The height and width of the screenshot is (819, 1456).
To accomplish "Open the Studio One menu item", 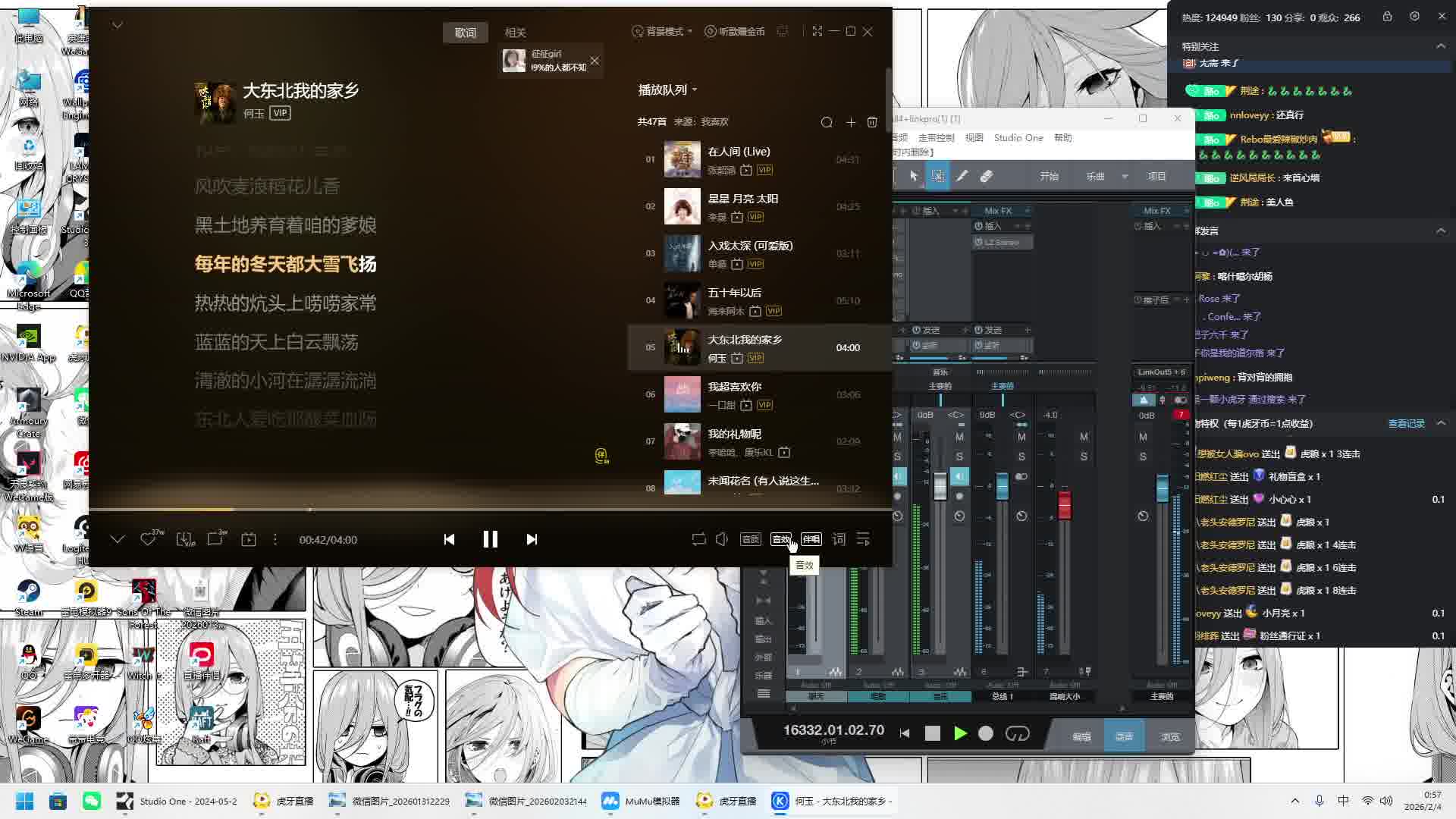I will tap(1018, 137).
